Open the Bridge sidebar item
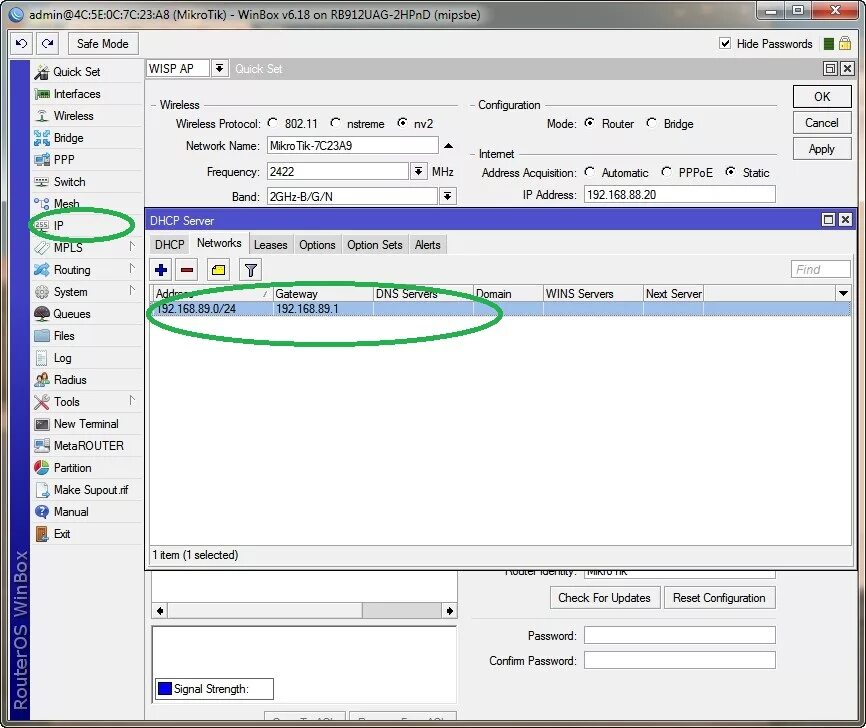The height and width of the screenshot is (728, 866). 86,138
